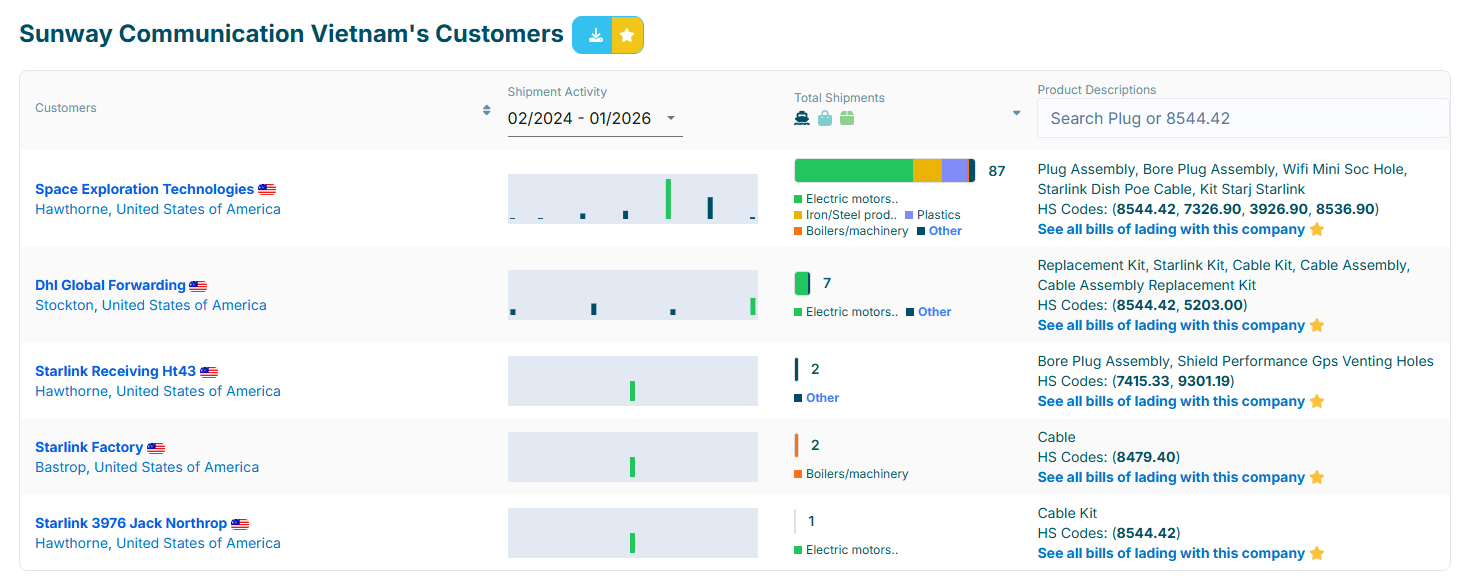The width and height of the screenshot is (1484, 587).
Task: Click Space Exploration's green shipment bar segment
Action: (x=853, y=170)
